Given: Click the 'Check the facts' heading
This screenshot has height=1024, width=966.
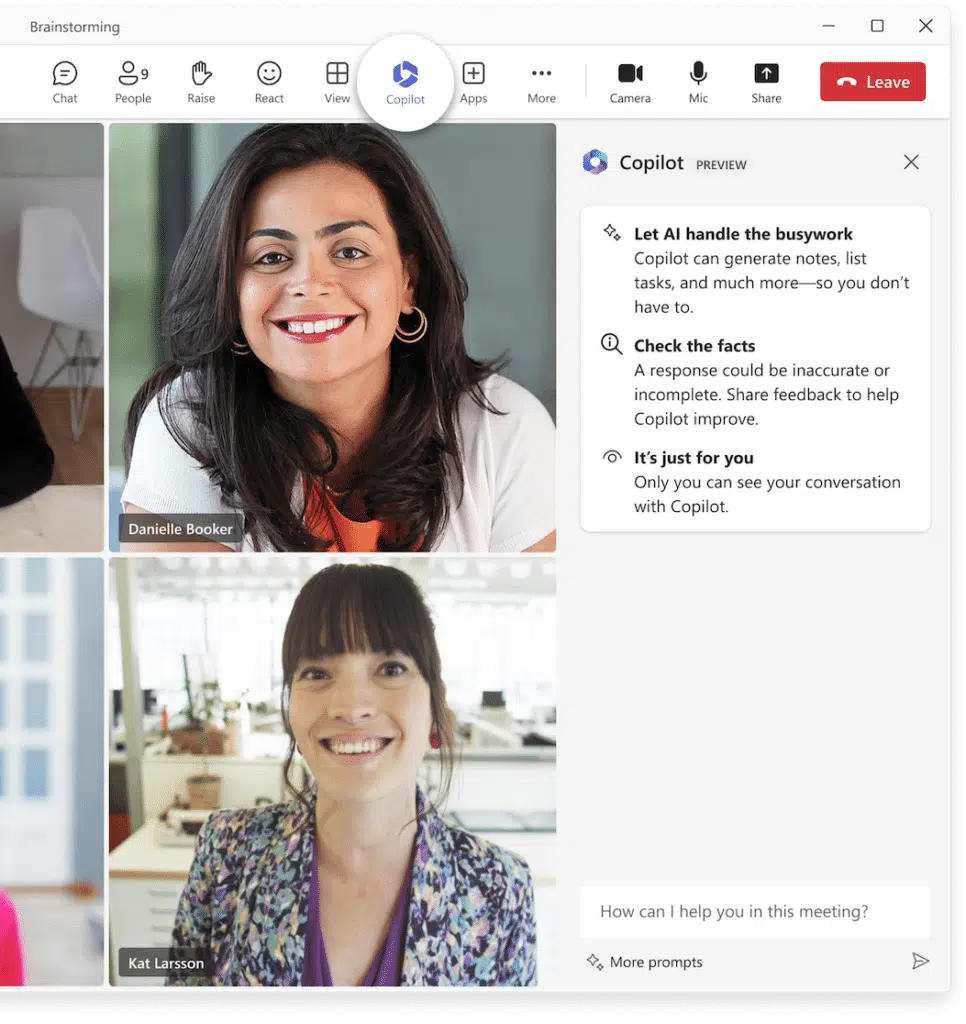Looking at the screenshot, I should coord(694,345).
